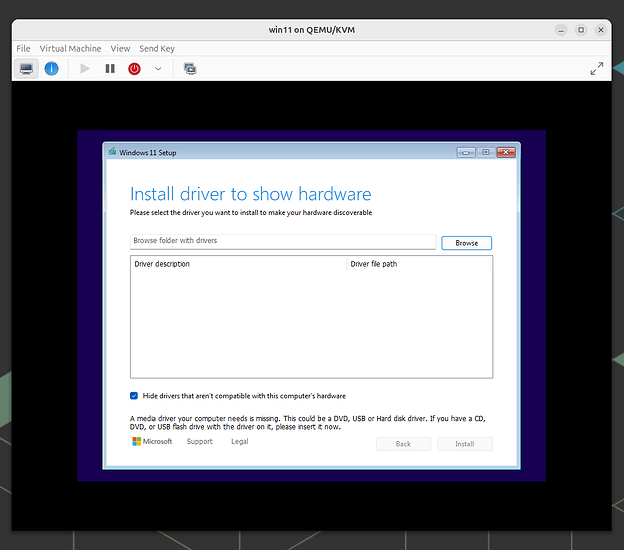Click the Driver file path column header

(x=420, y=264)
